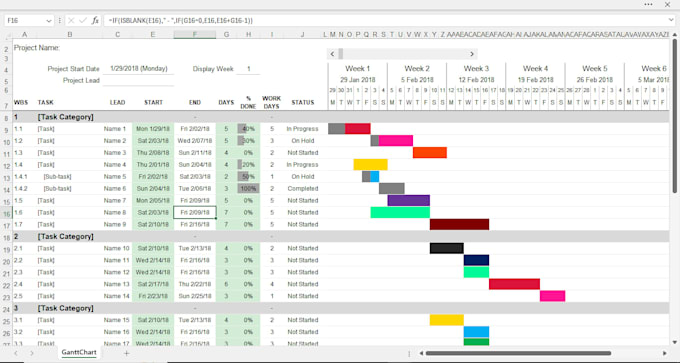This screenshot has height=363, width=680.
Task: Click the Project Start Date cell 1/29/2018 (Monday)
Action: (138, 69)
